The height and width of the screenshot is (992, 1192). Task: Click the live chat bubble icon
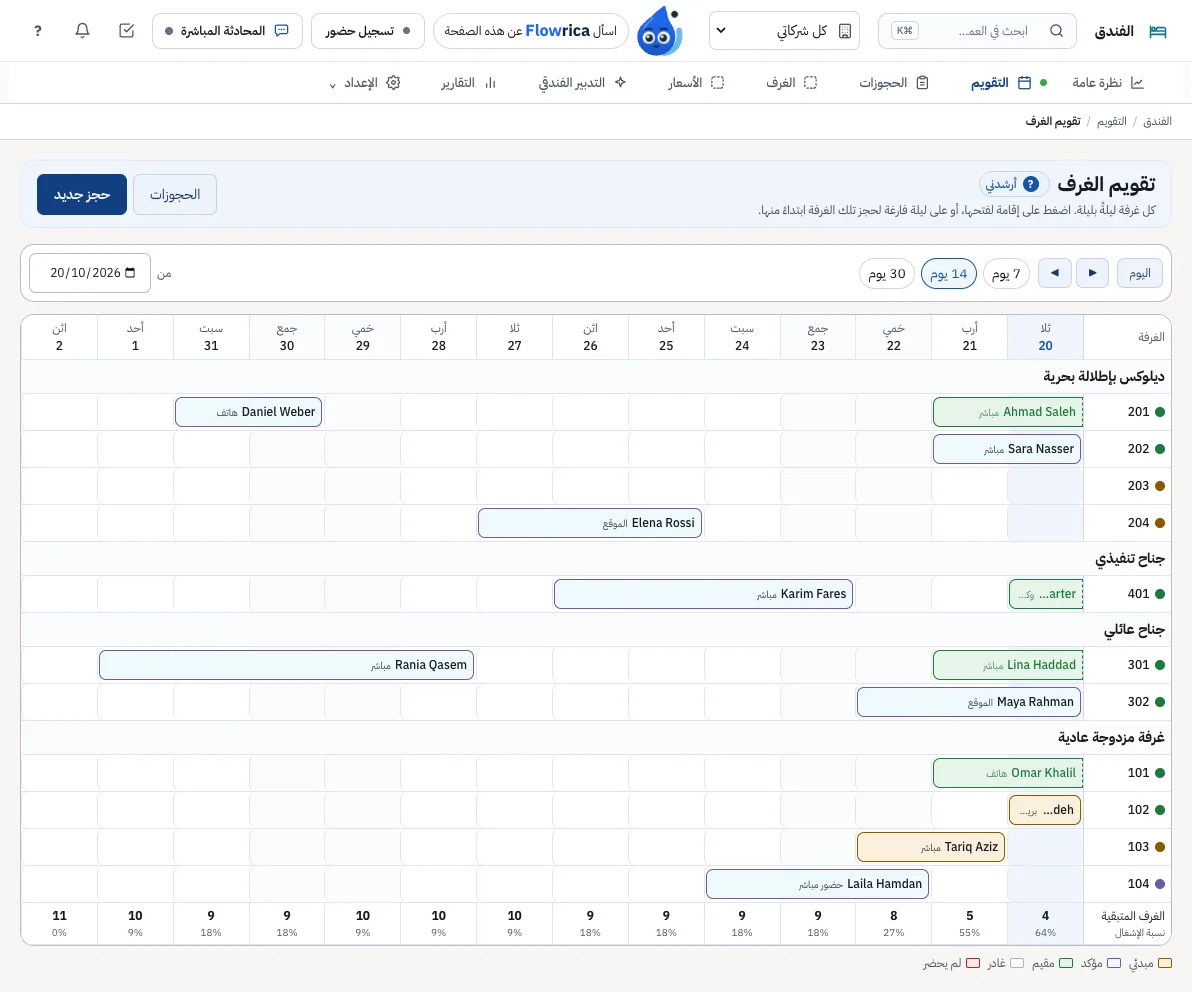(x=282, y=31)
